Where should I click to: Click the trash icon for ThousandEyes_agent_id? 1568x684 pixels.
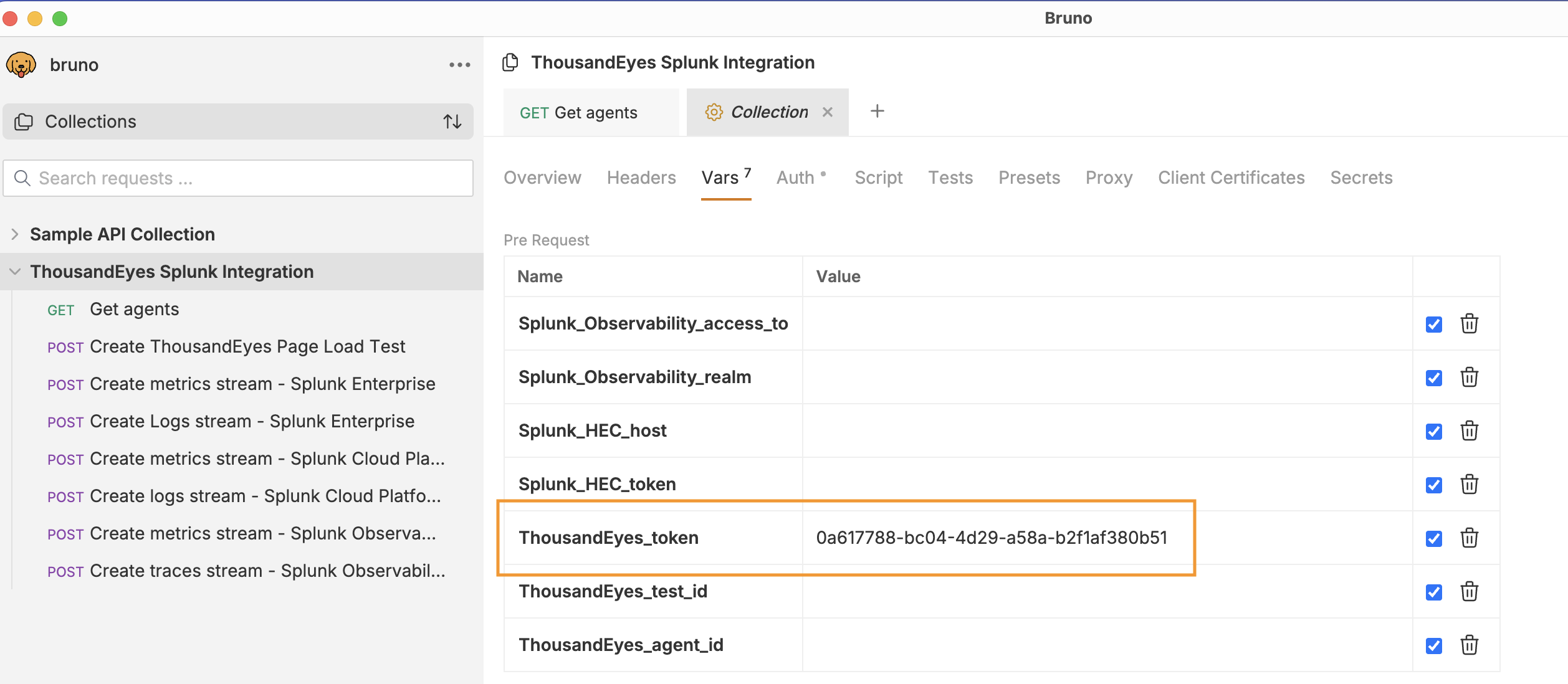click(x=1469, y=645)
